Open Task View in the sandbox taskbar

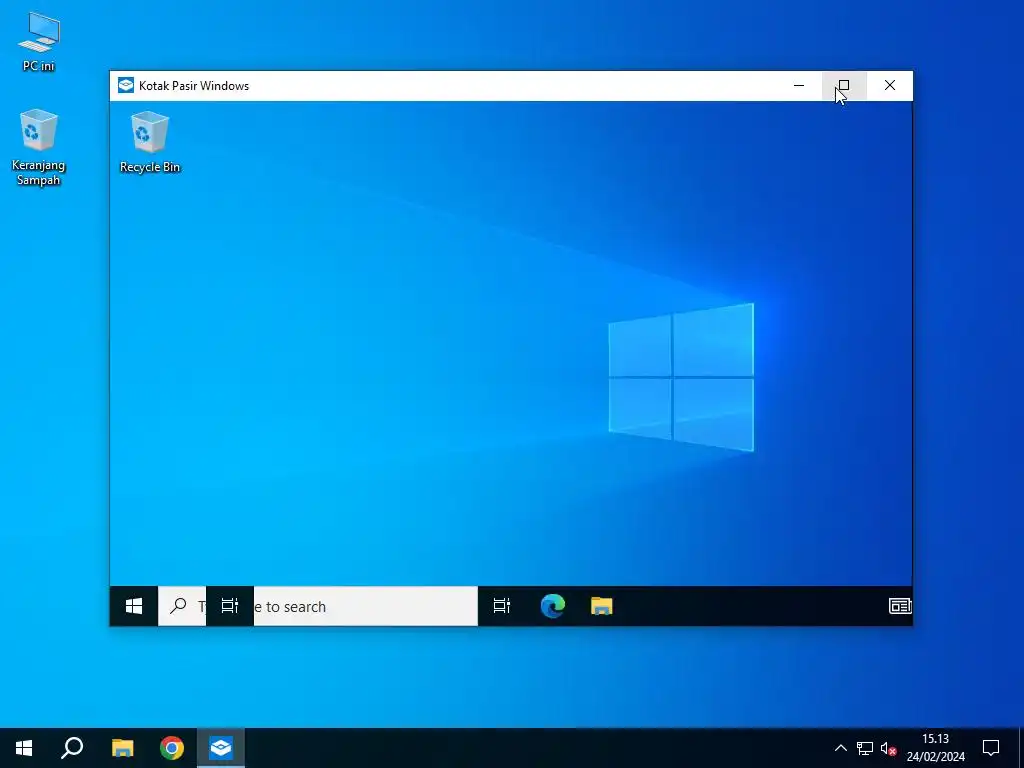[502, 606]
